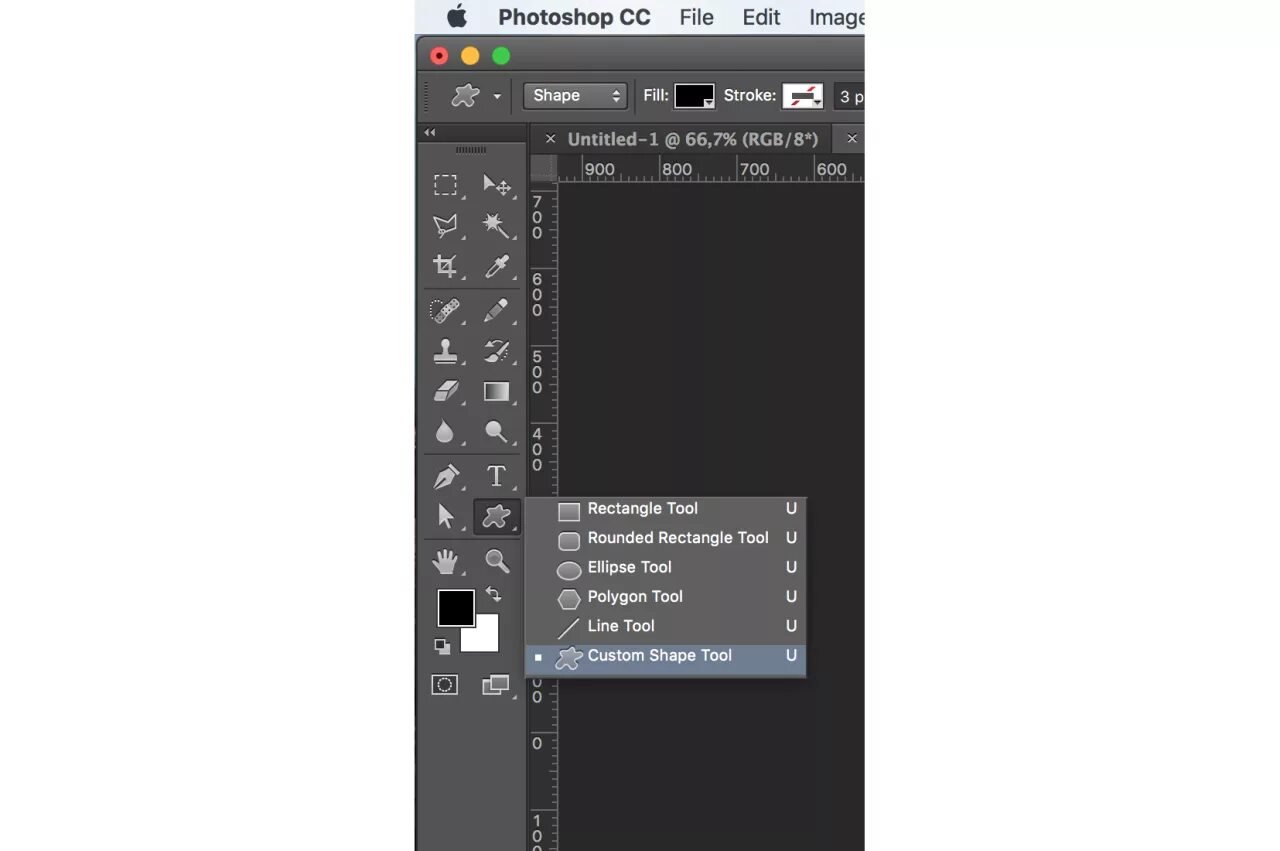Select the Eyedropper tool
The image size is (1280, 851).
tap(496, 266)
